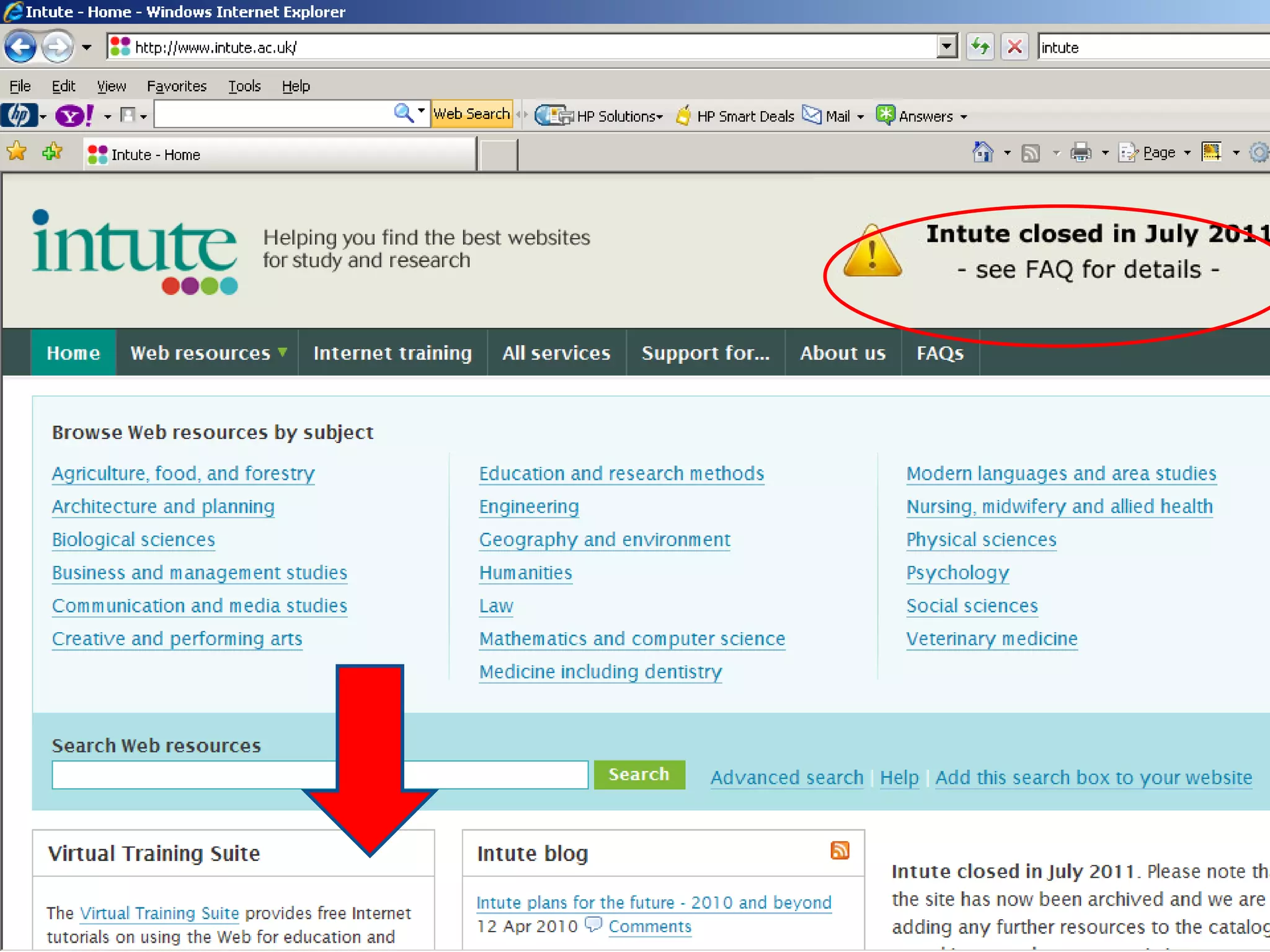The width and height of the screenshot is (1270, 952).
Task: Open the Biological sciences subject link
Action: [x=133, y=539]
